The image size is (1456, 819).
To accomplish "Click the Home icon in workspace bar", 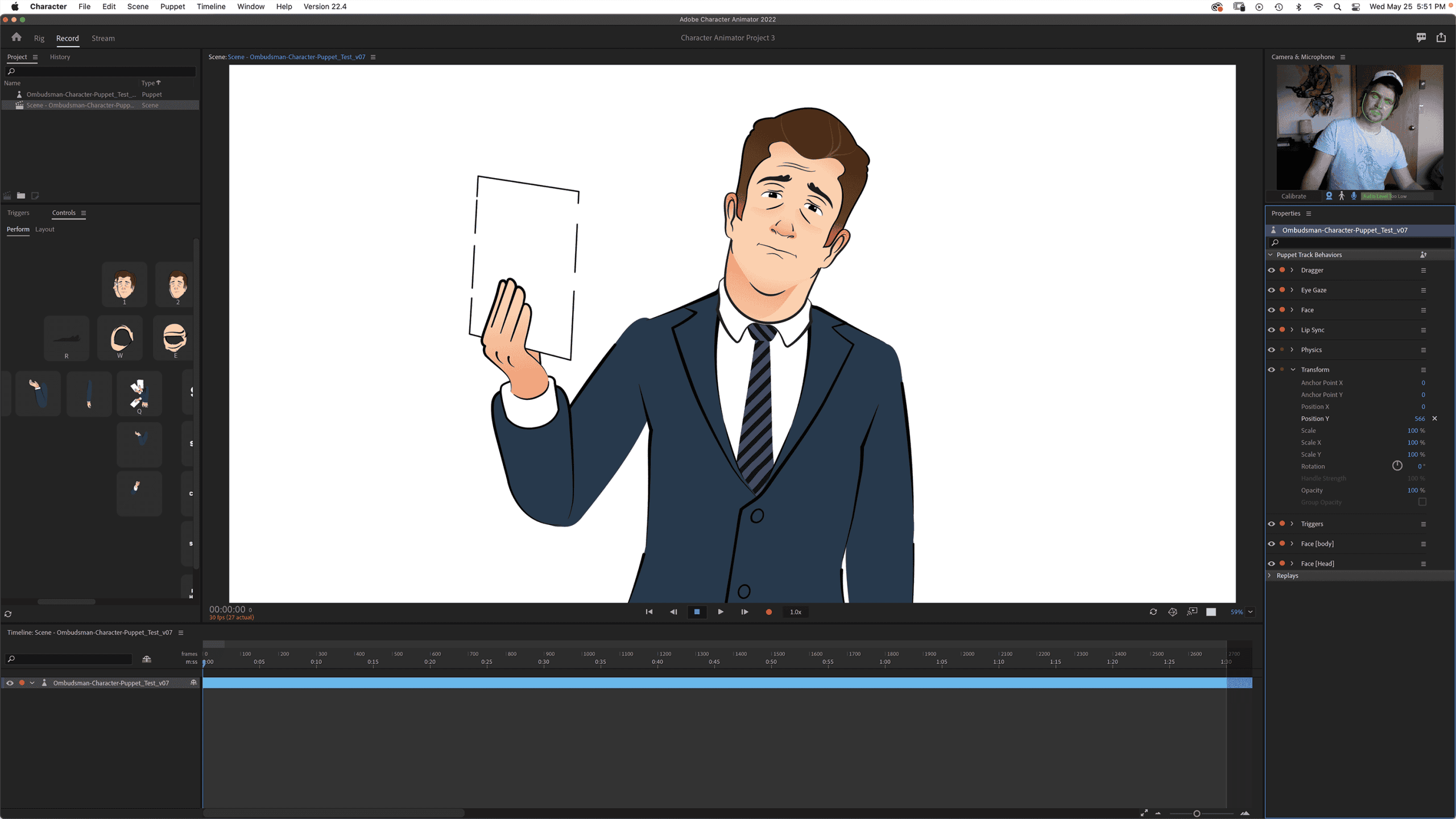I will pos(16,38).
